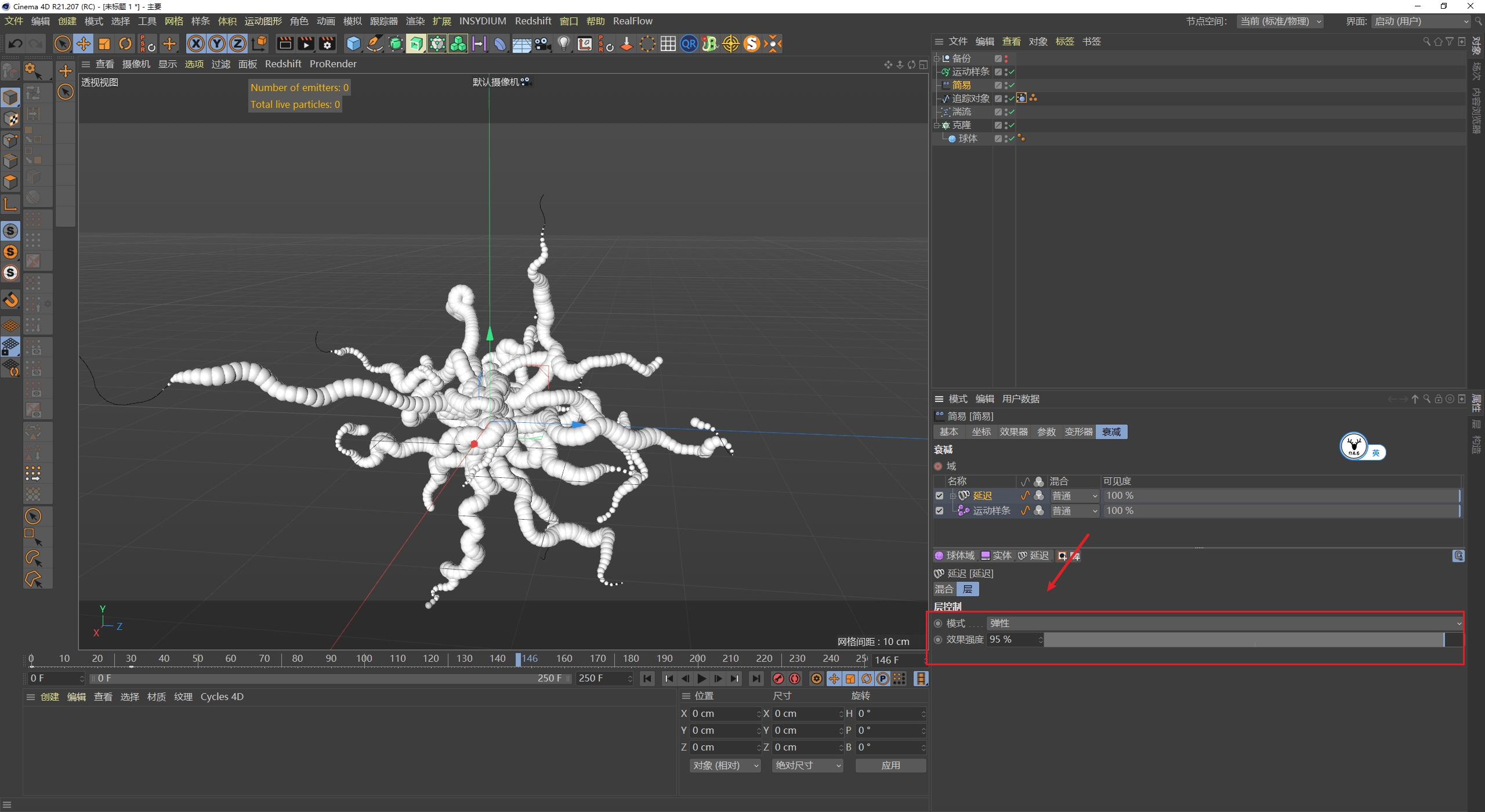Select the Move tool in the toolbar
The image size is (1485, 812).
83,43
